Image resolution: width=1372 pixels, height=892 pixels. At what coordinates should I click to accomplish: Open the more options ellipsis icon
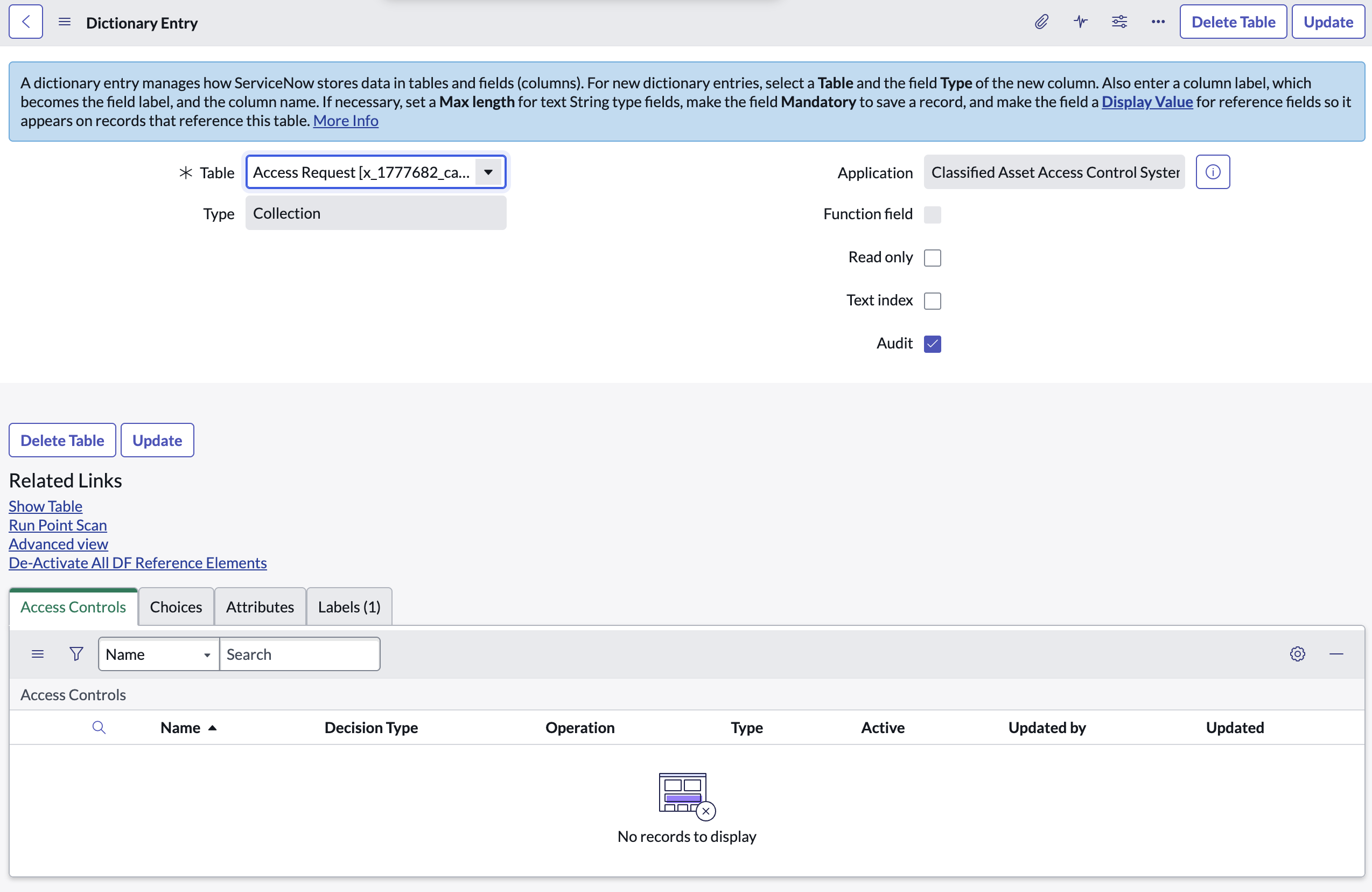[x=1158, y=22]
